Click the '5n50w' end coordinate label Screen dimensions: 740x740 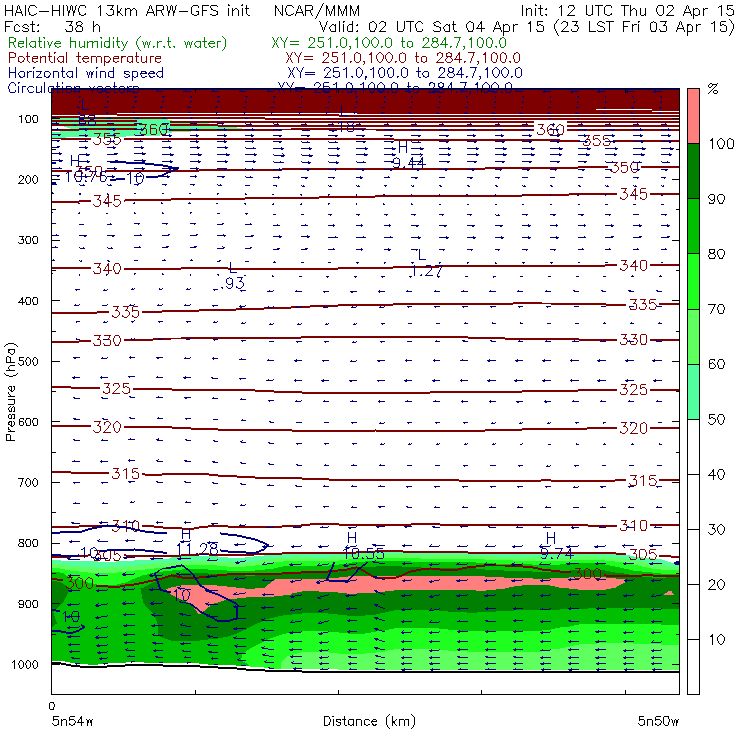point(658,721)
